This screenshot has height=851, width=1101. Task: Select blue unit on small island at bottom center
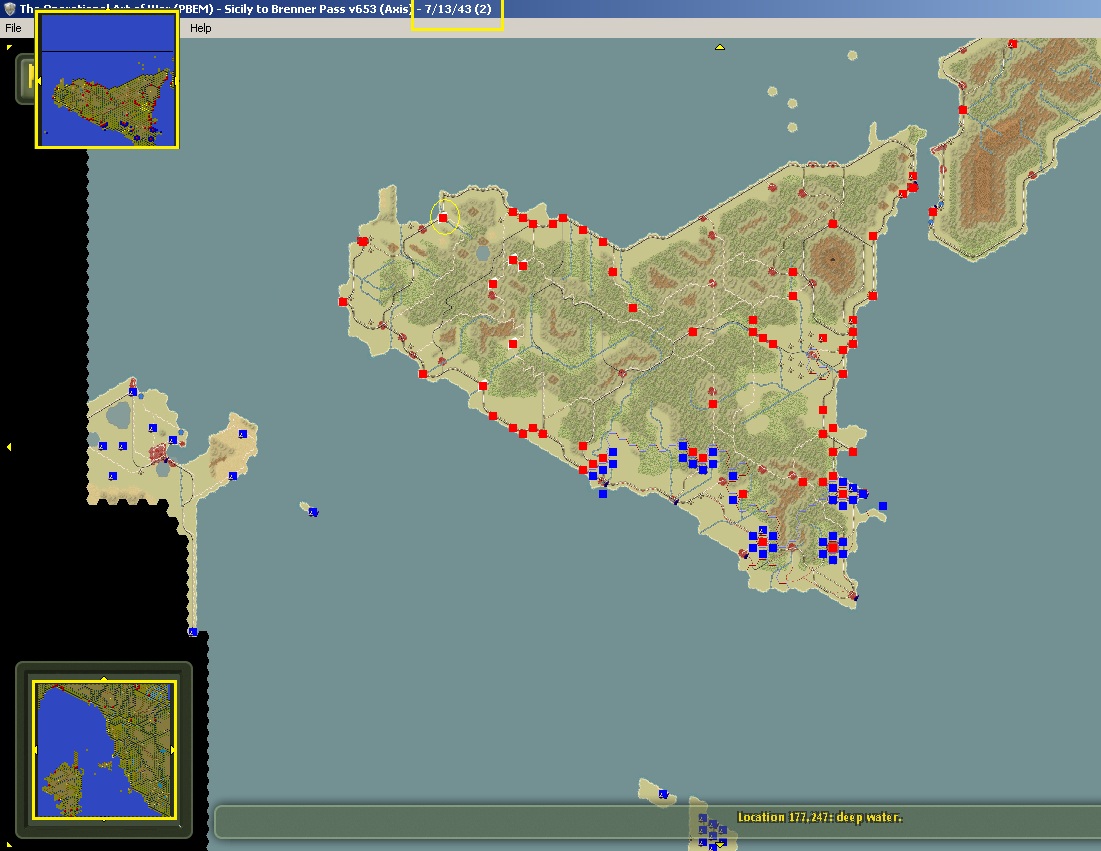[663, 794]
